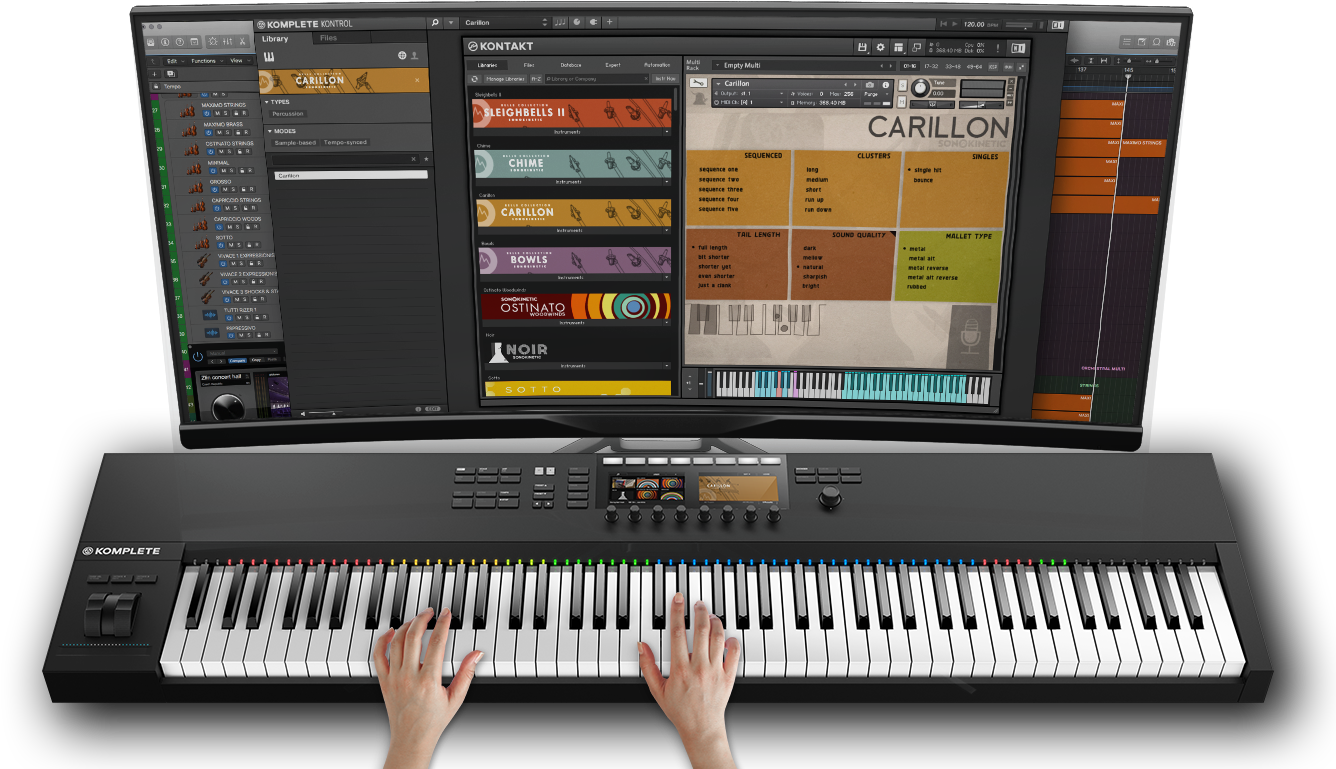Screen dimensions: 1336x769
Task: Click the Manage Libraries button
Action: [x=505, y=78]
